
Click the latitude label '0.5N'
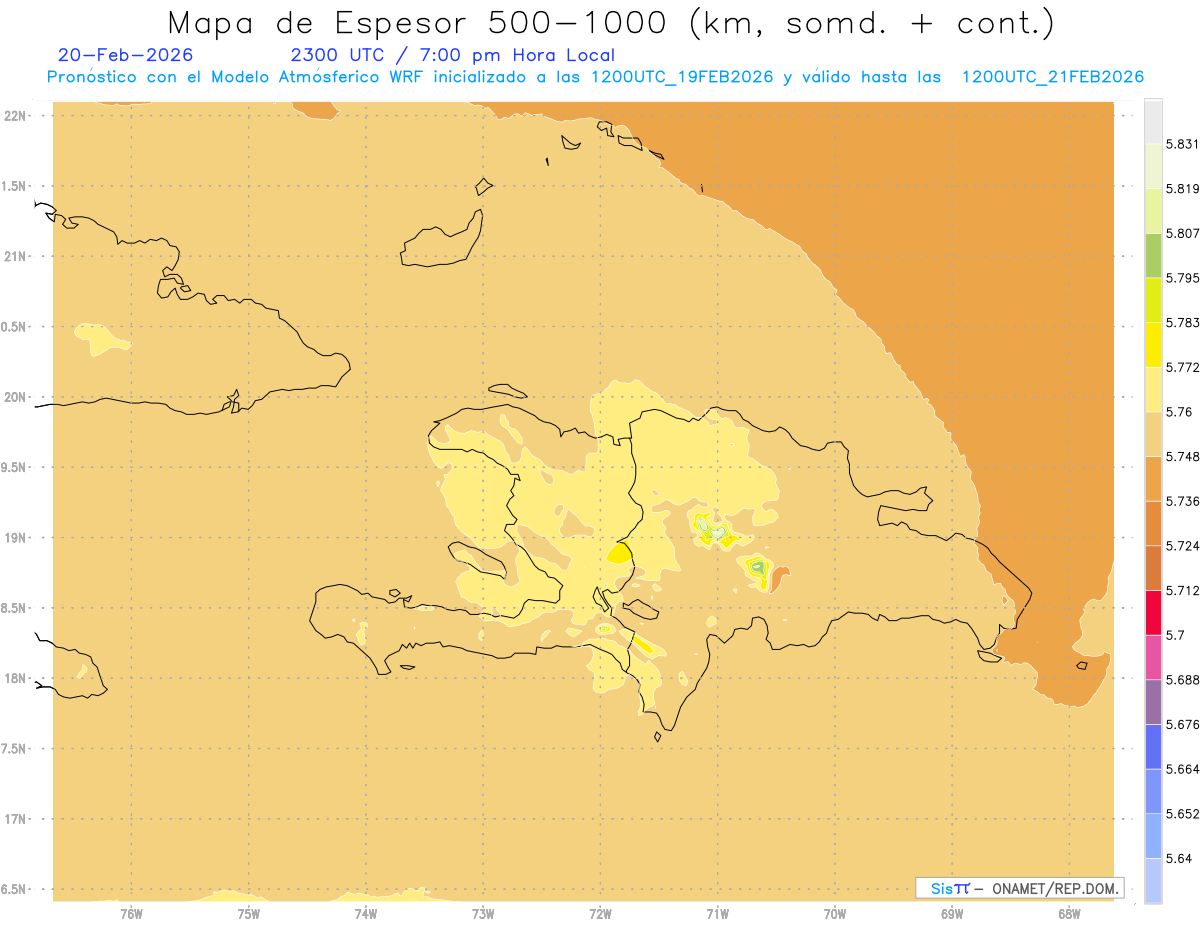tap(15, 327)
